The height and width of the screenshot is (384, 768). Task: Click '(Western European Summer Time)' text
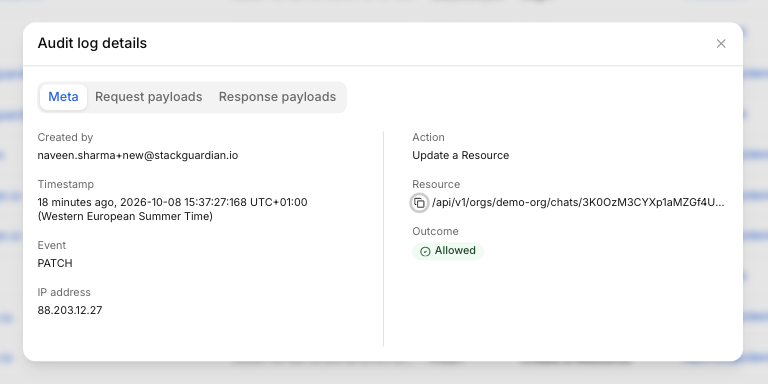click(125, 216)
